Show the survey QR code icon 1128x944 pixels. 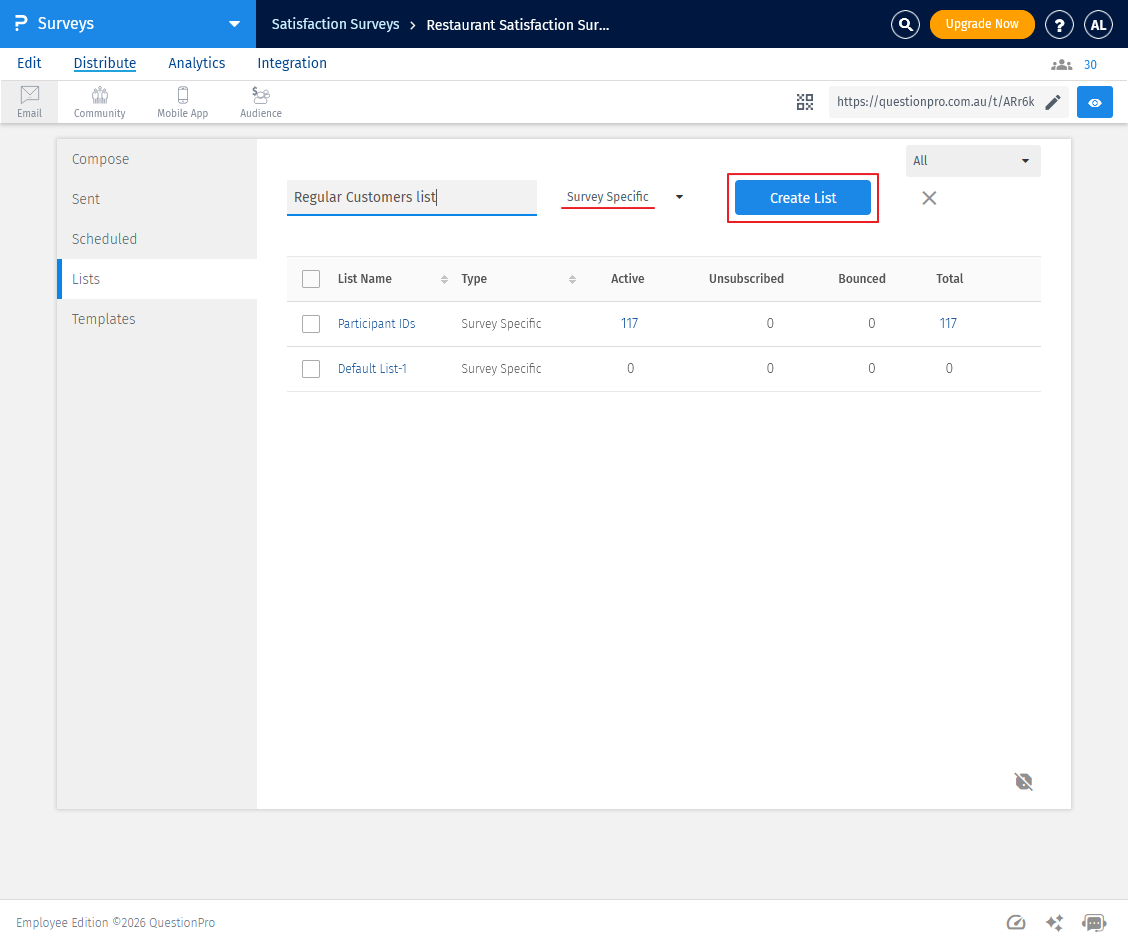click(x=805, y=102)
